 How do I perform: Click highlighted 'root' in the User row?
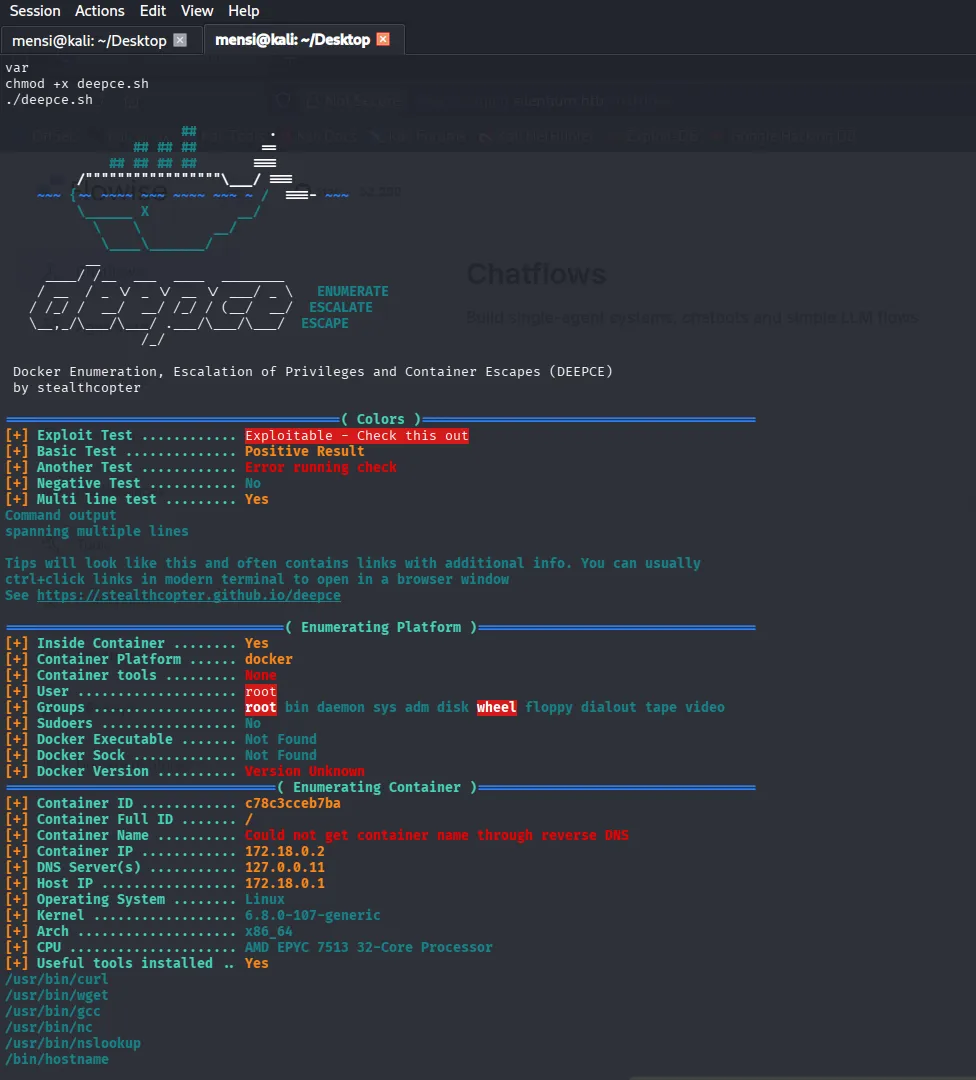pyautogui.click(x=260, y=691)
